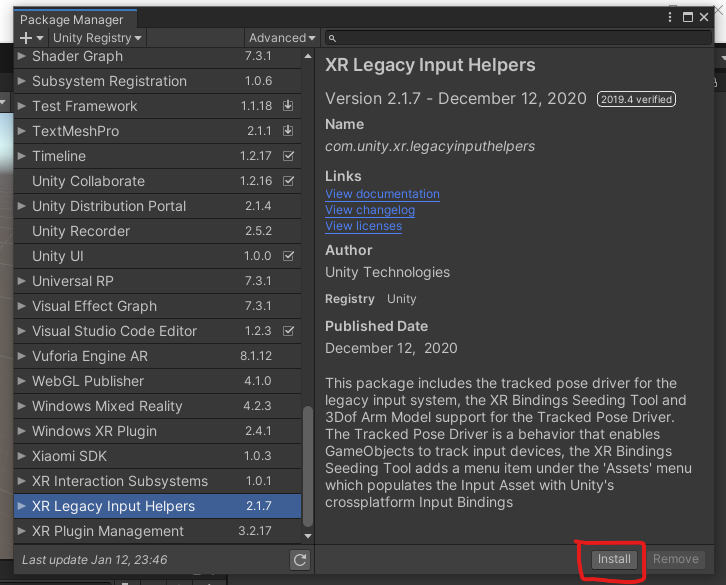The image size is (726, 585).
Task: Click the package list scroll-down arrow
Action: 307,536
